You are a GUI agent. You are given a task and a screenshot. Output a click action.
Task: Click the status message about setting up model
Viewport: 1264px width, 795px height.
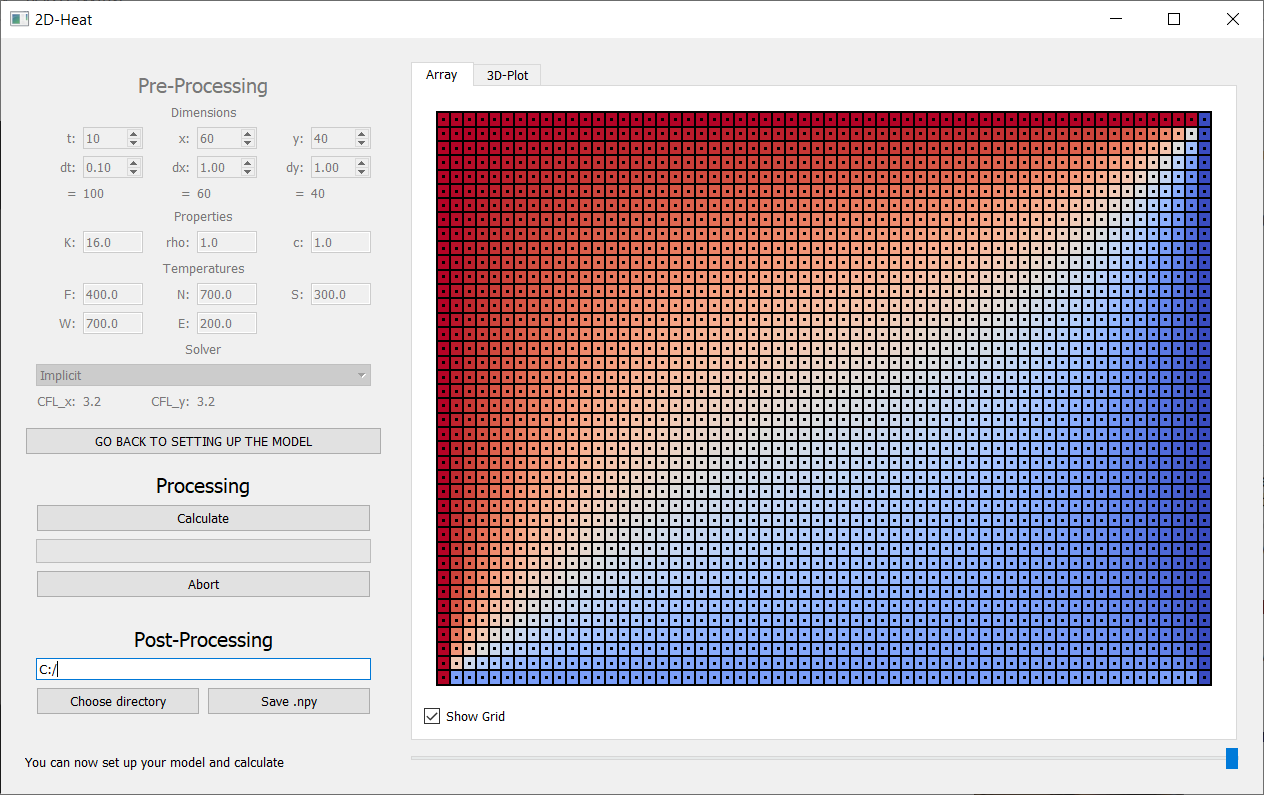coord(154,762)
